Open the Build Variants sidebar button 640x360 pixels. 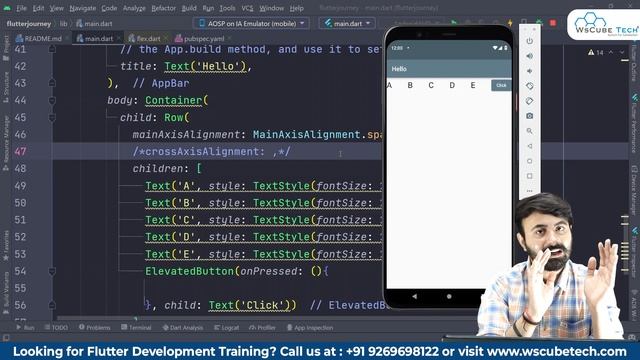(6, 293)
